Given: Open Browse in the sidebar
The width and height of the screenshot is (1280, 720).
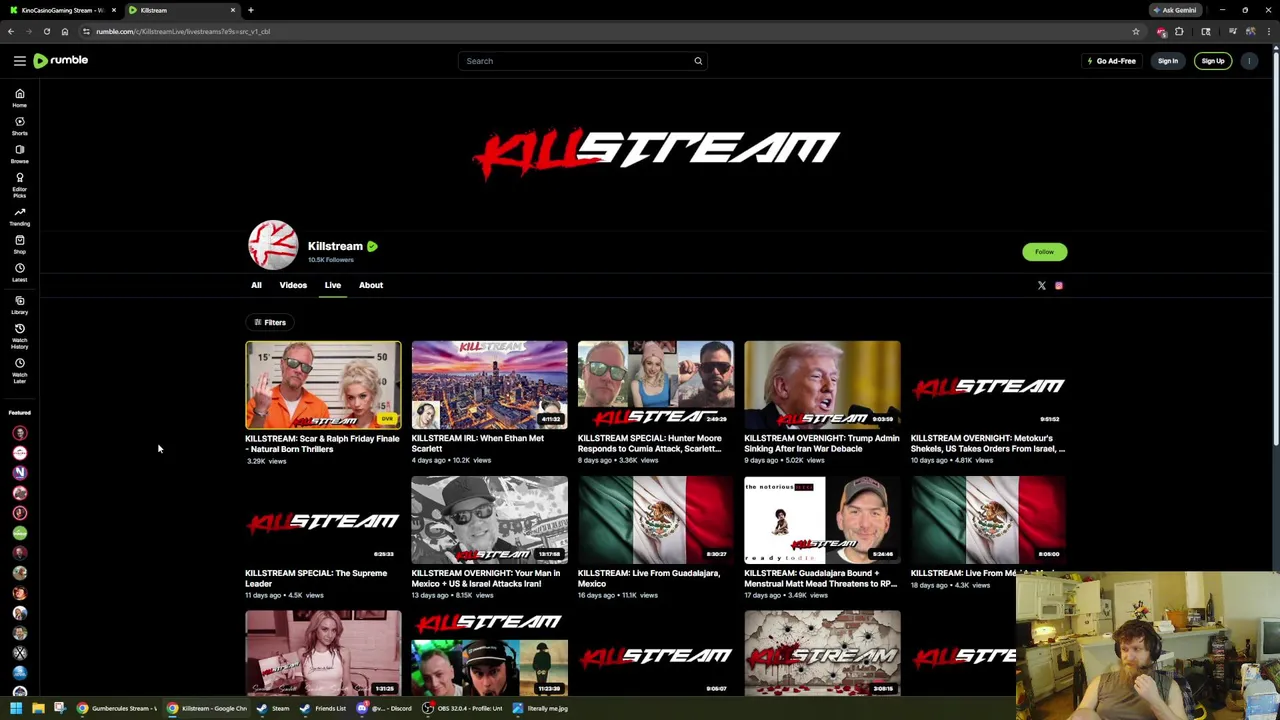Looking at the screenshot, I should tap(19, 154).
